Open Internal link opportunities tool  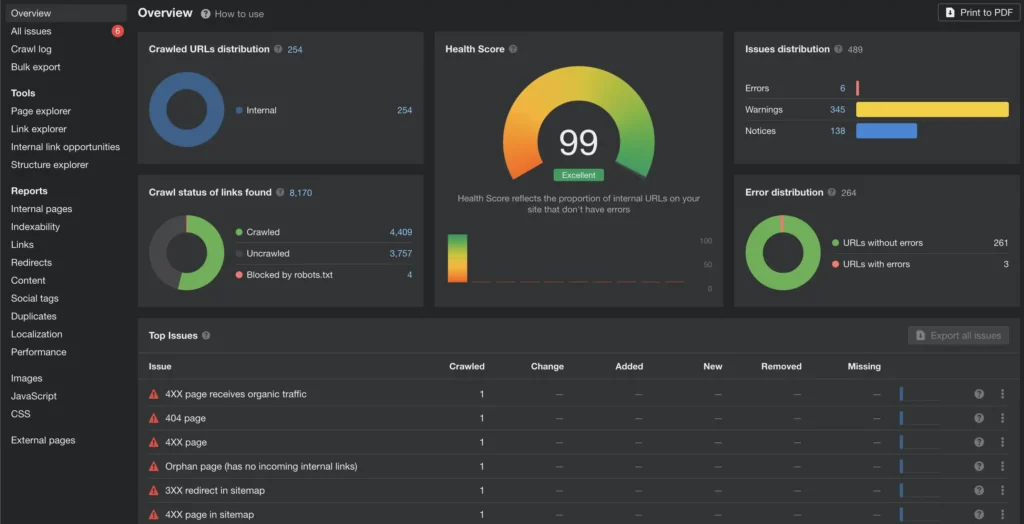pos(65,147)
